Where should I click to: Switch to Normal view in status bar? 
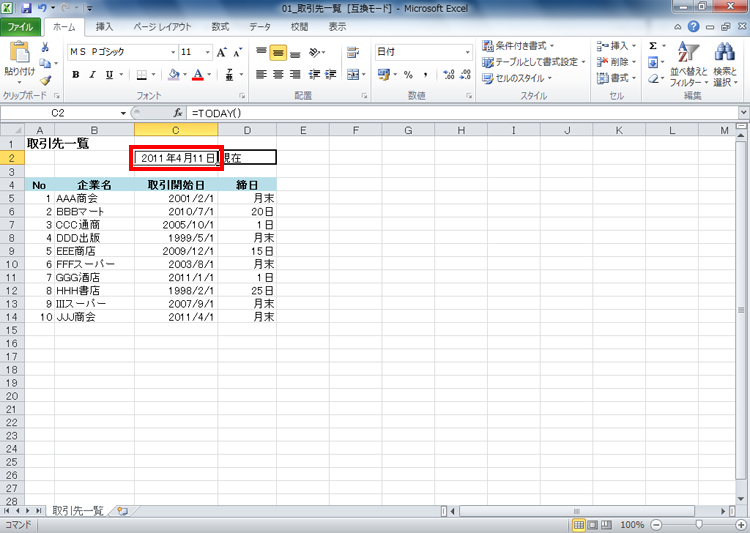tap(579, 525)
